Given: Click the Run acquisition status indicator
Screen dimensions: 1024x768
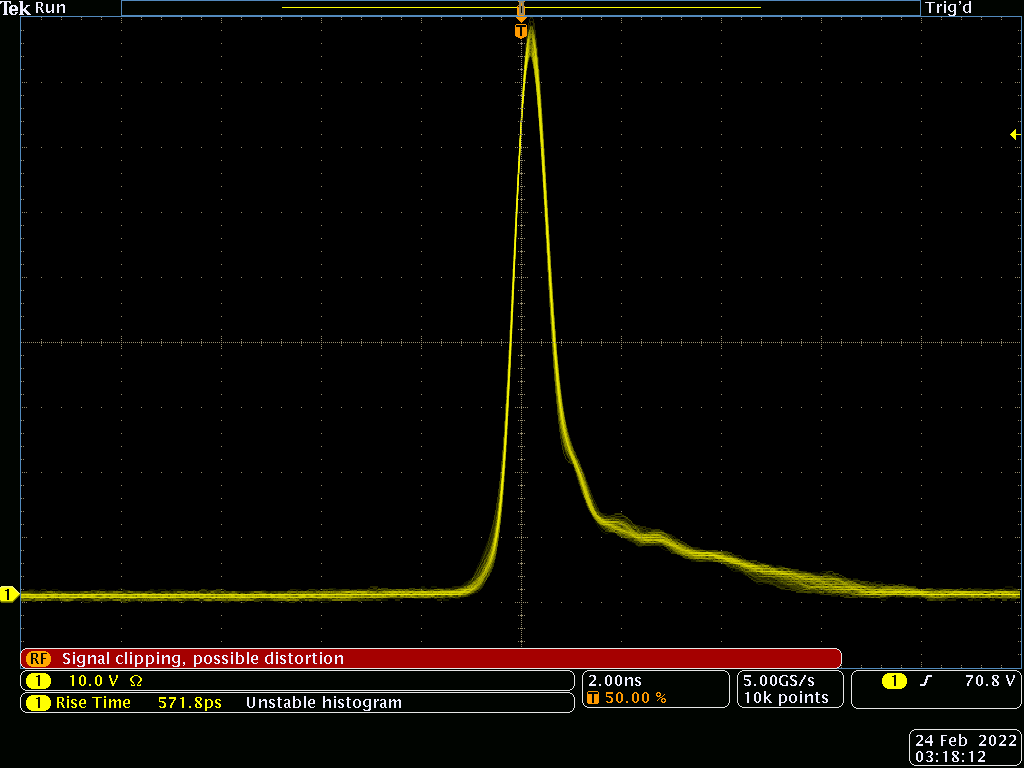Looking at the screenshot, I should (50, 8).
